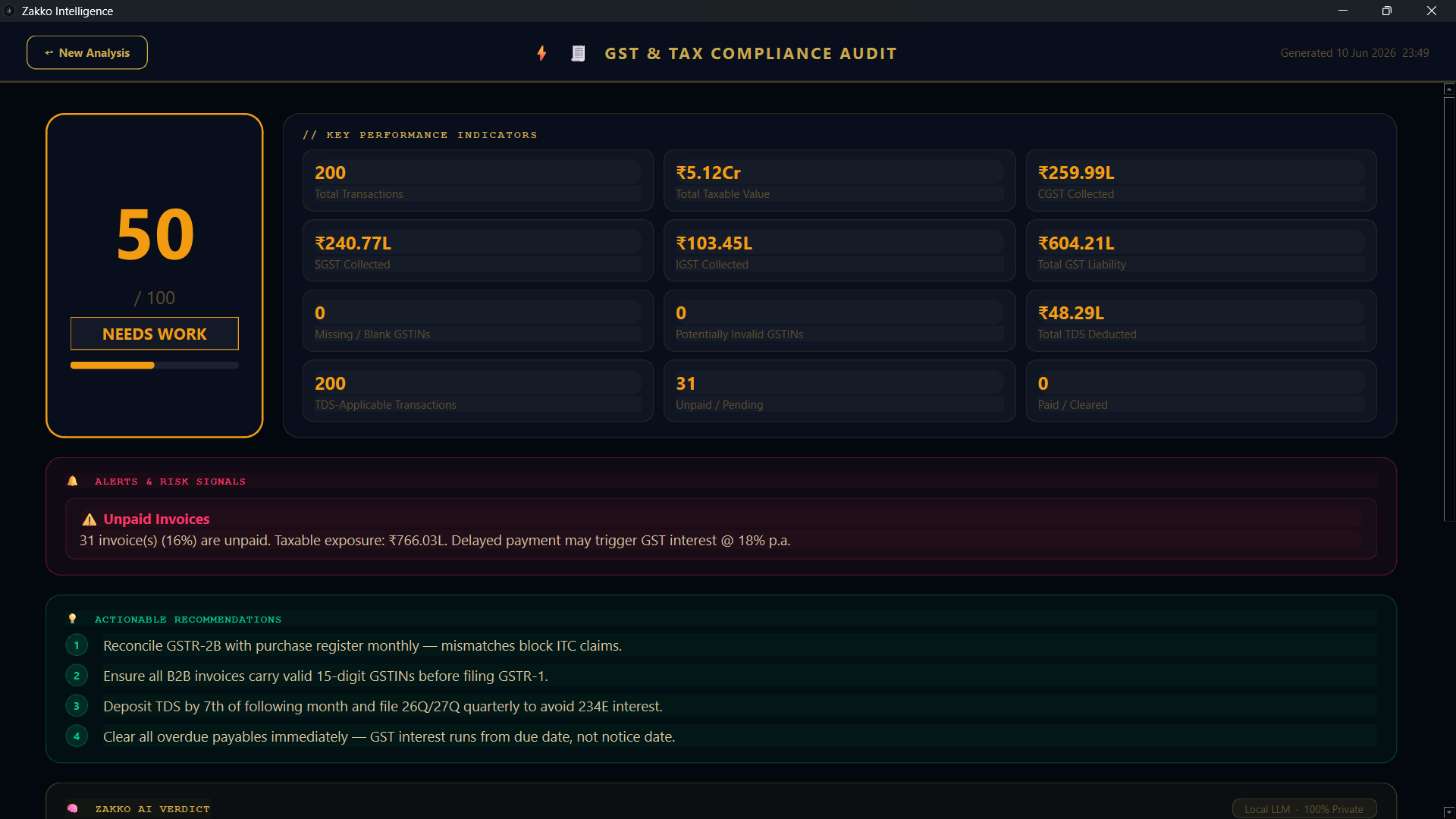Minimize the Zakko Intelligence window
This screenshot has width=1456, height=819.
point(1343,11)
